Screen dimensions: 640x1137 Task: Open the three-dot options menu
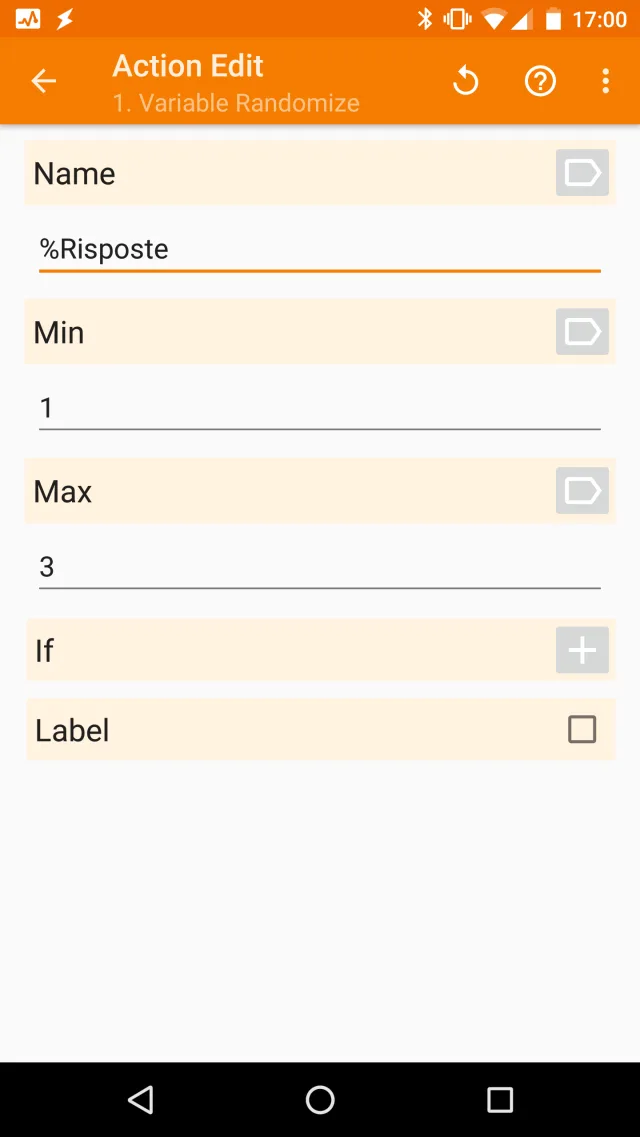pyautogui.click(x=606, y=81)
